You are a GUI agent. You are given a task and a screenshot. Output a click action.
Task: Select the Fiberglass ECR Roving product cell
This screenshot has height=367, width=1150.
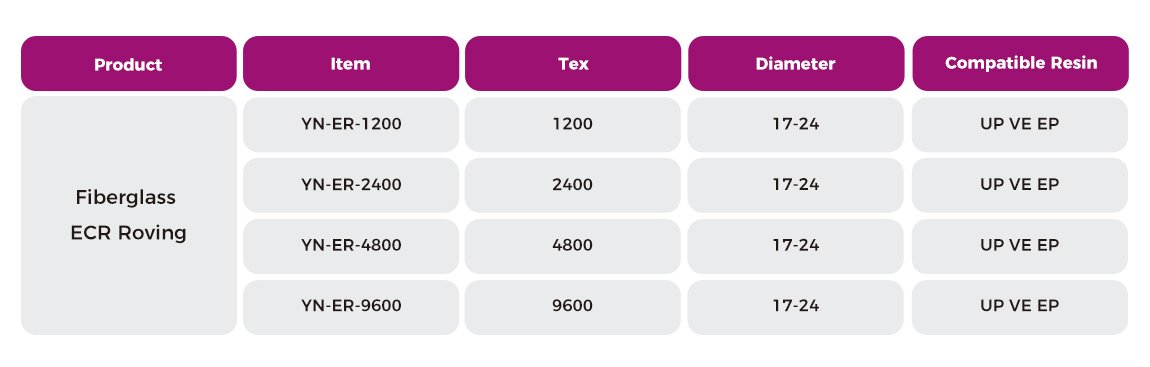point(128,215)
